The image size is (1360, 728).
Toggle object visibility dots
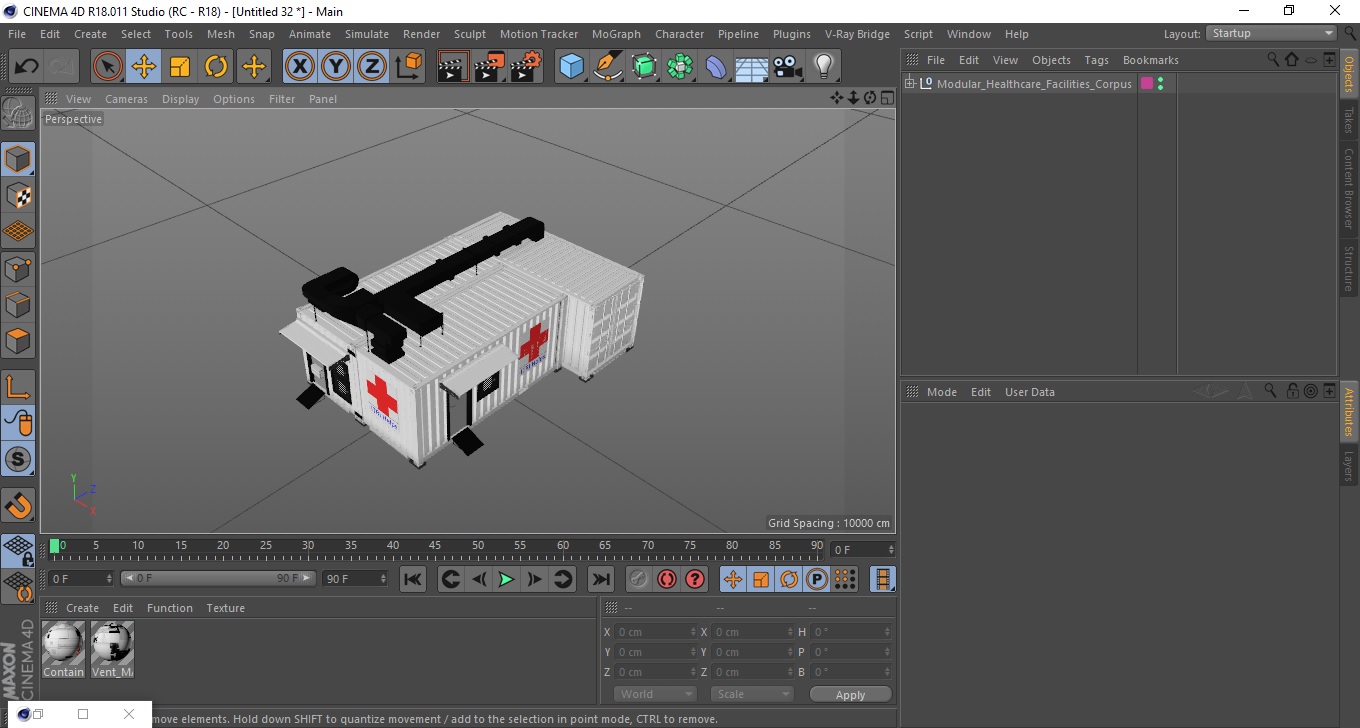point(1161,84)
